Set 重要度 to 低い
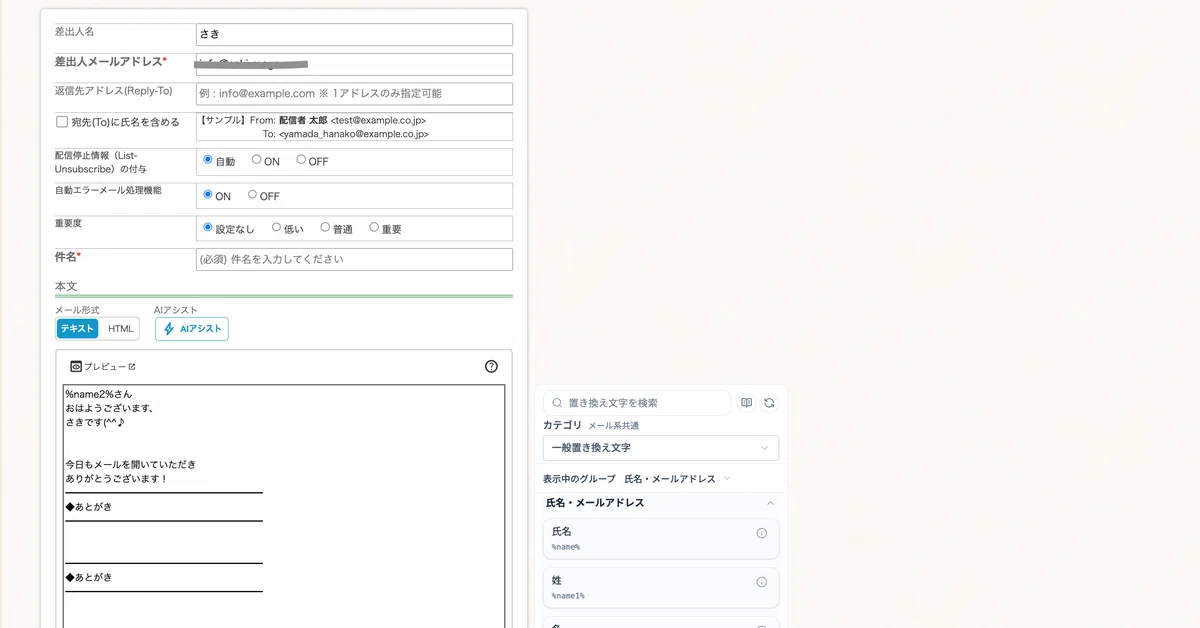This screenshot has width=1200, height=628. tap(277, 227)
